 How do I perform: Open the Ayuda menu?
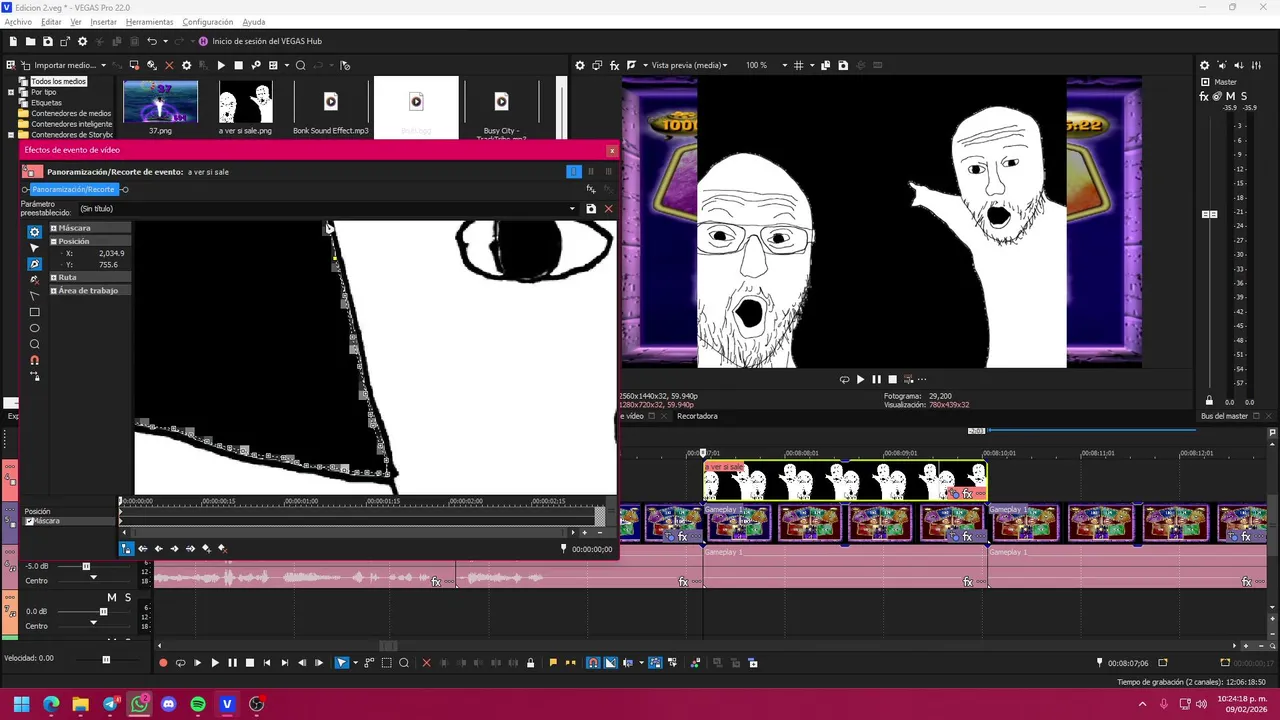tap(254, 22)
